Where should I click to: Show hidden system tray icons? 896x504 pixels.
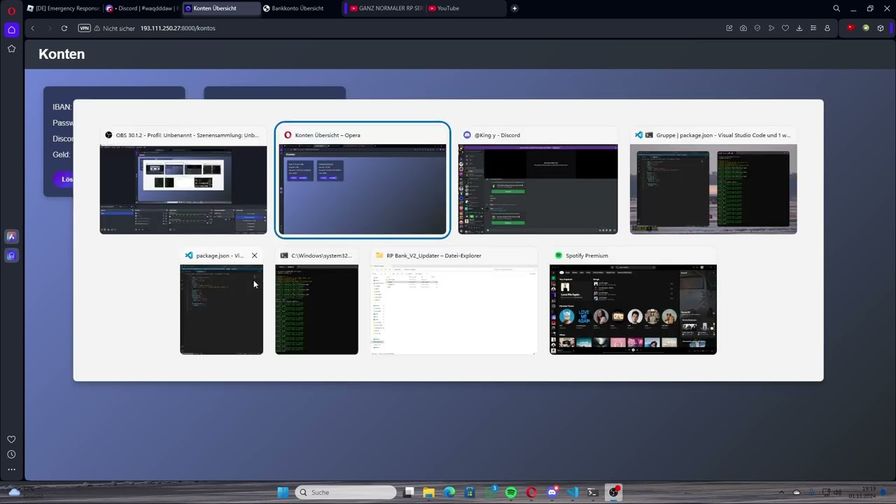(781, 492)
